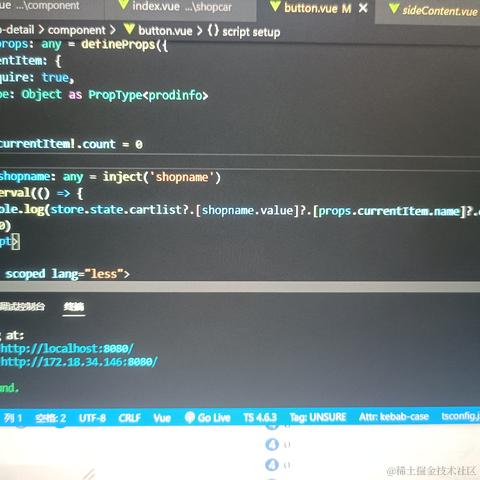The width and height of the screenshot is (480, 480).
Task: Click the braces icon before script setup
Action: (x=213, y=31)
